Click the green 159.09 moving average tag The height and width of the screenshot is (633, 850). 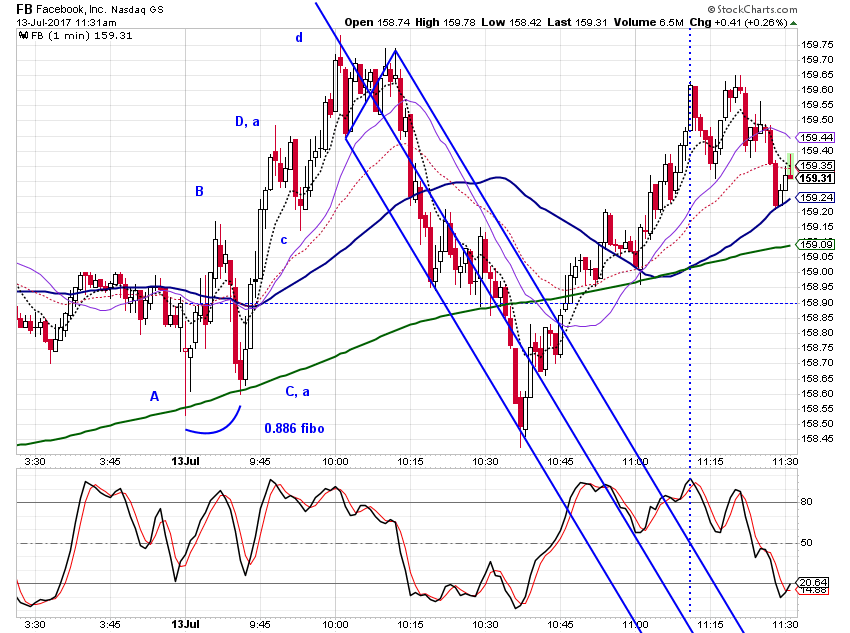click(815, 244)
